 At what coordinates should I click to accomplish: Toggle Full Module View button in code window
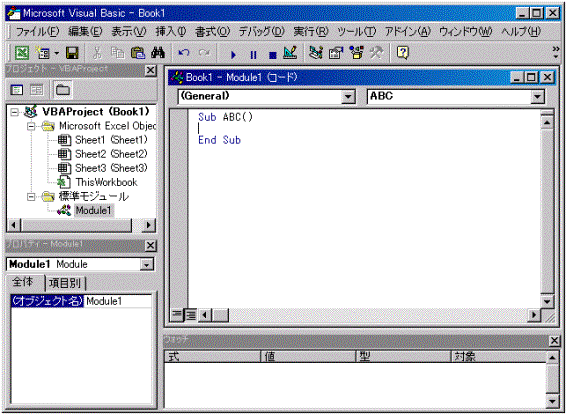tap(190, 315)
